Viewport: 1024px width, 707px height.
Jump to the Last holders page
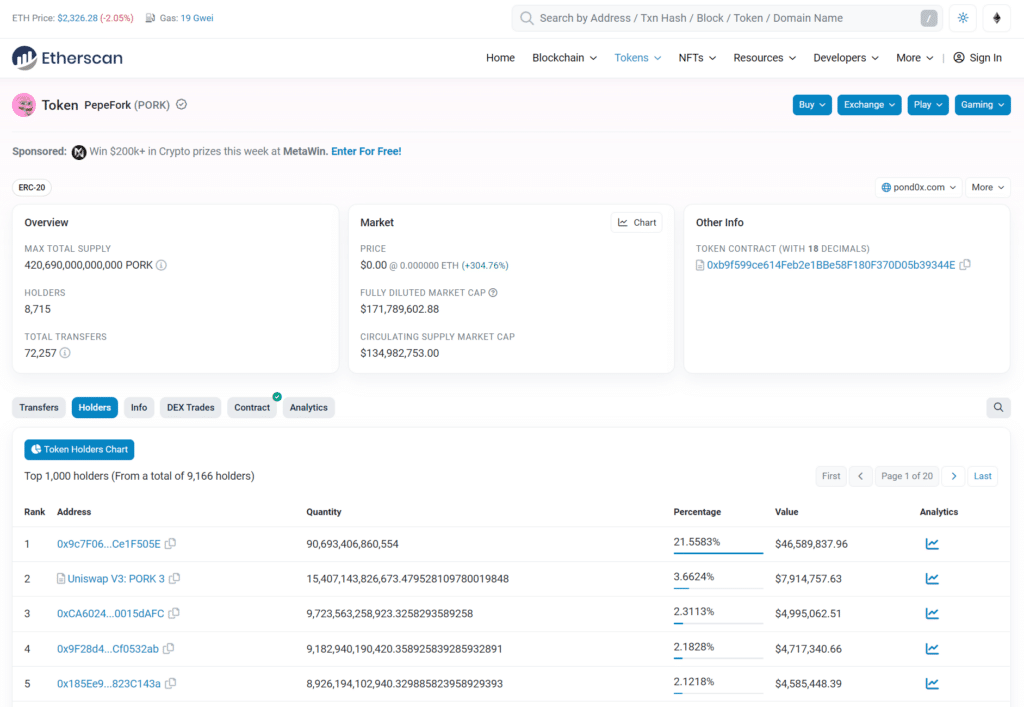[x=982, y=476]
